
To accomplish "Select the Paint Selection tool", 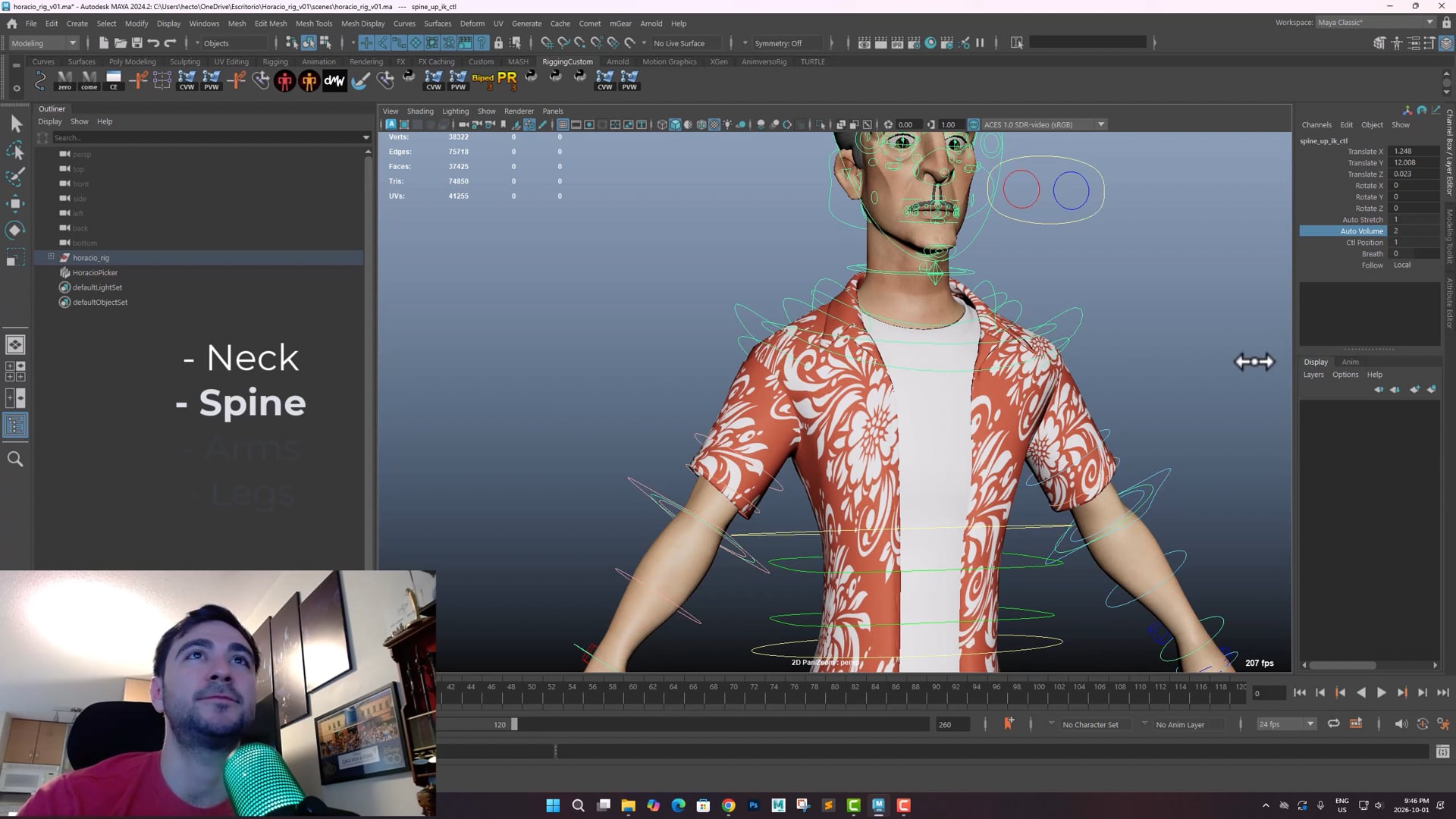I will pos(16,177).
